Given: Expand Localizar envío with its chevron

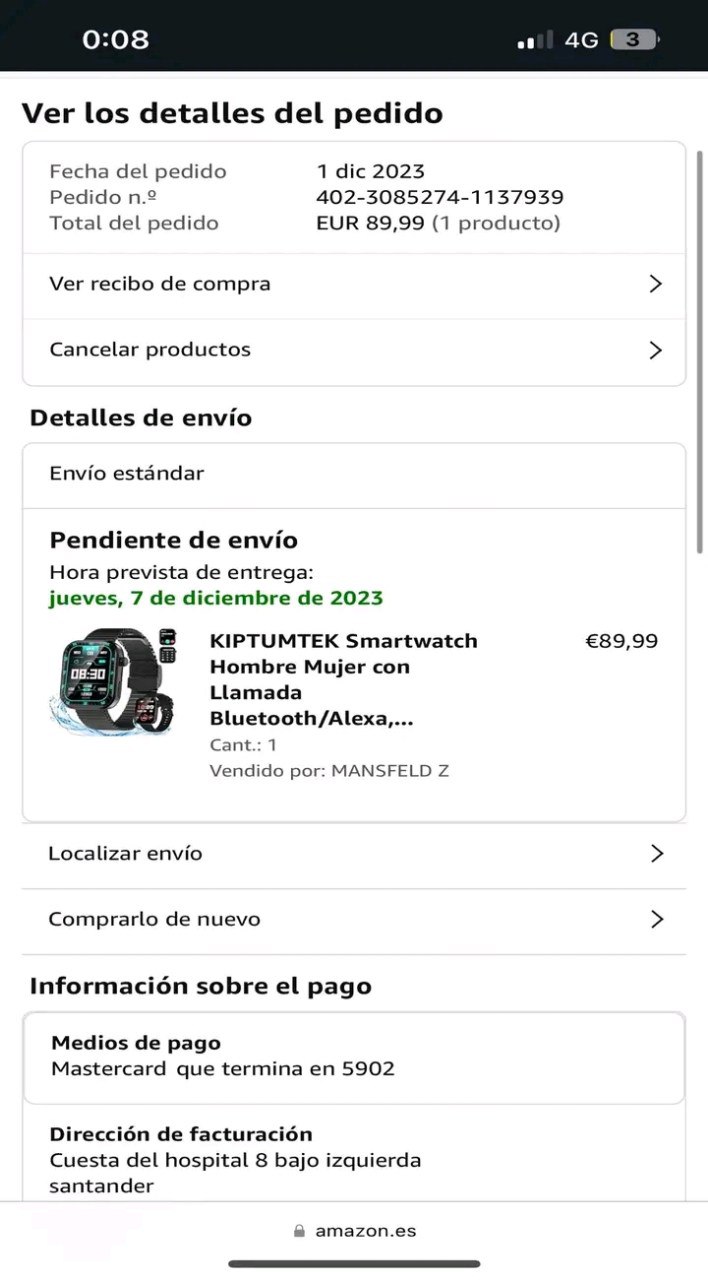Looking at the screenshot, I should 657,853.
